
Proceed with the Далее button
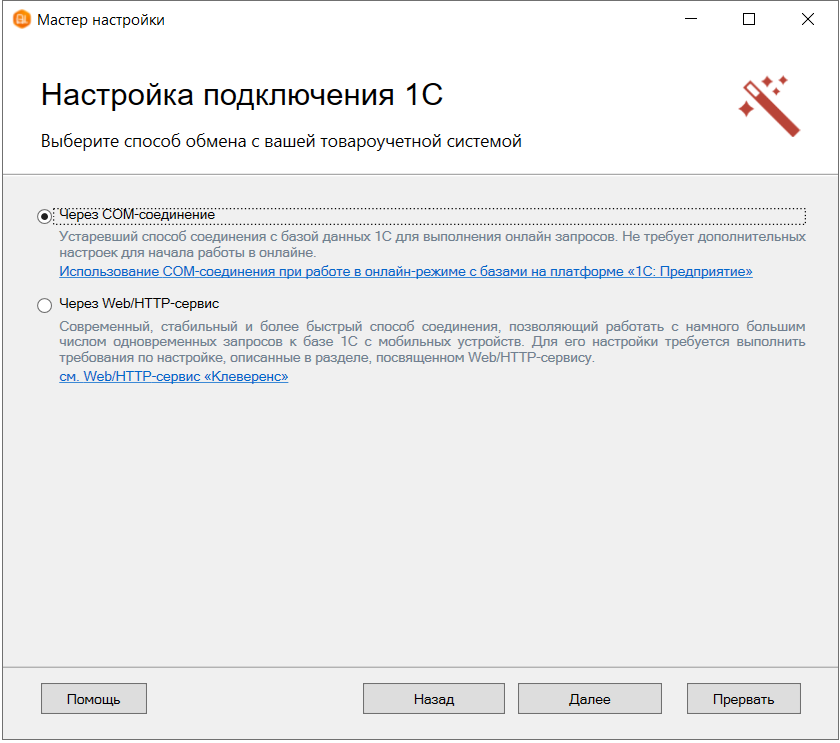click(590, 699)
